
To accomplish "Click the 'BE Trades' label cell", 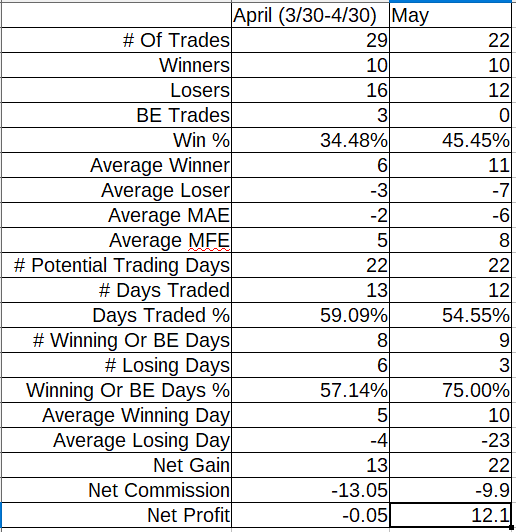I will coord(116,115).
